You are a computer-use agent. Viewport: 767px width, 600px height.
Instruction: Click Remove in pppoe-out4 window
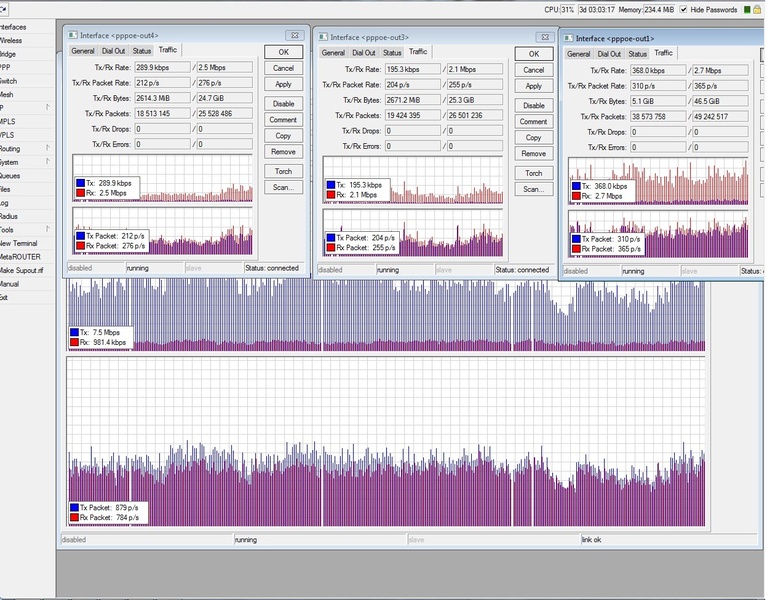284,152
